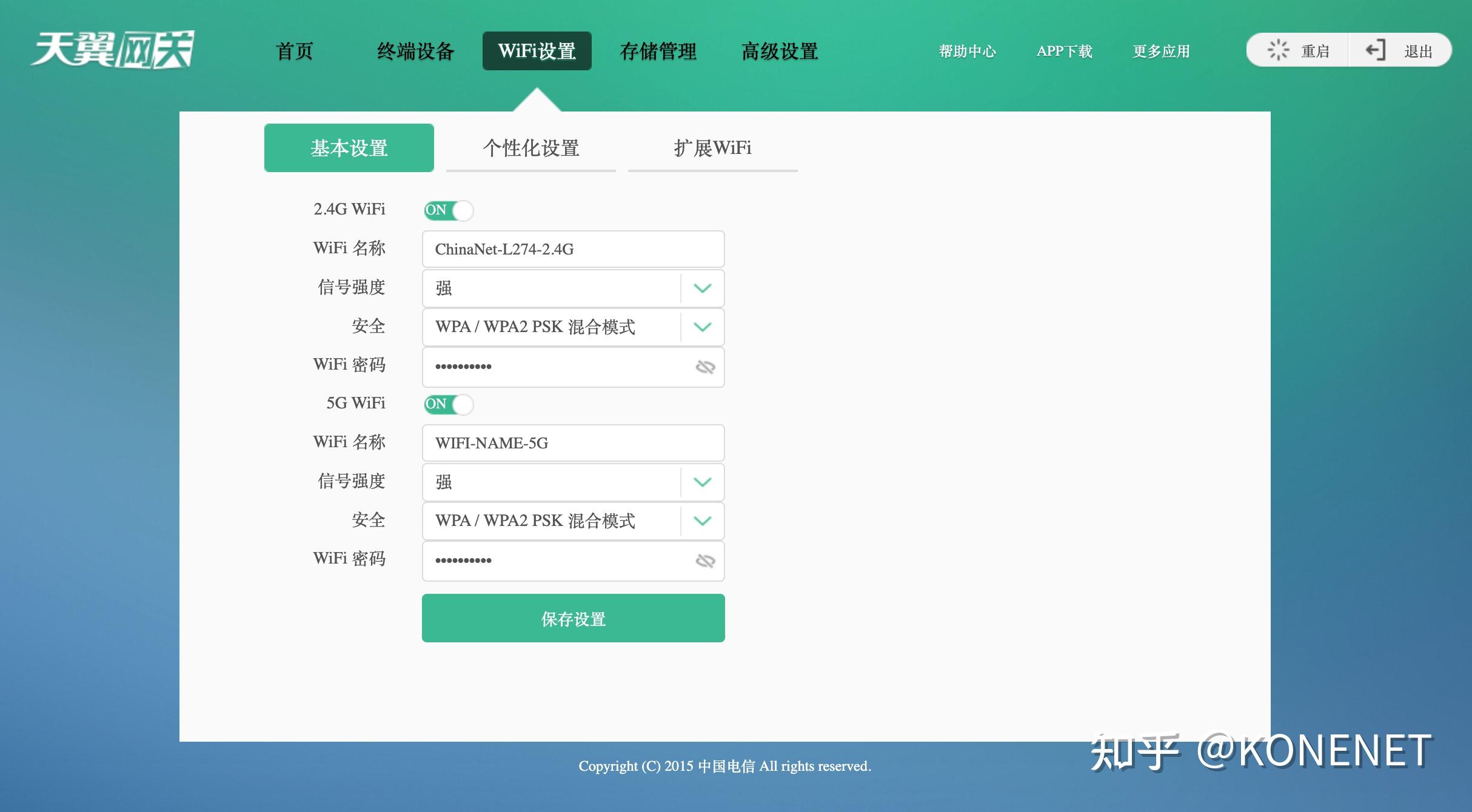Open the 2.4G 信号强度 dropdown

[x=702, y=288]
